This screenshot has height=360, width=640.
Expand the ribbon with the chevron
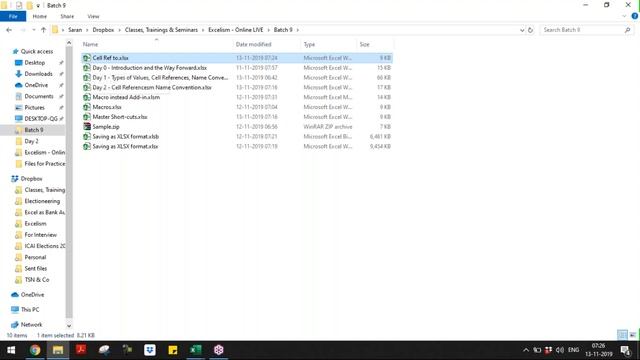tap(624, 16)
